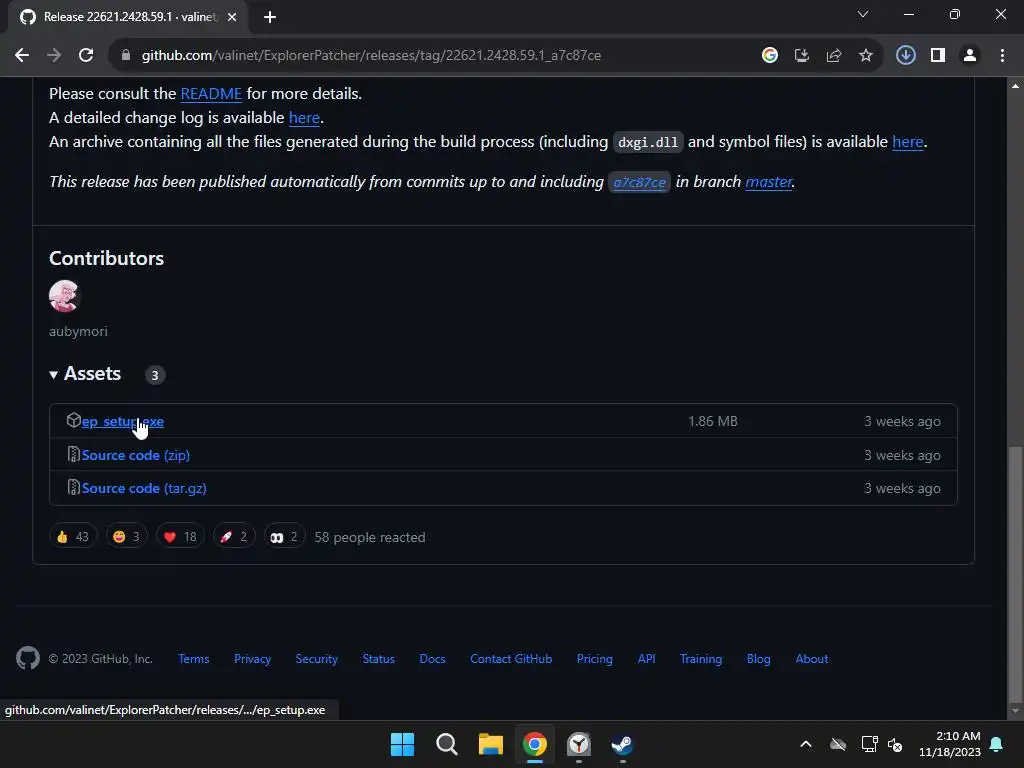
Task: Open File Explorer from taskbar
Action: (x=490, y=744)
